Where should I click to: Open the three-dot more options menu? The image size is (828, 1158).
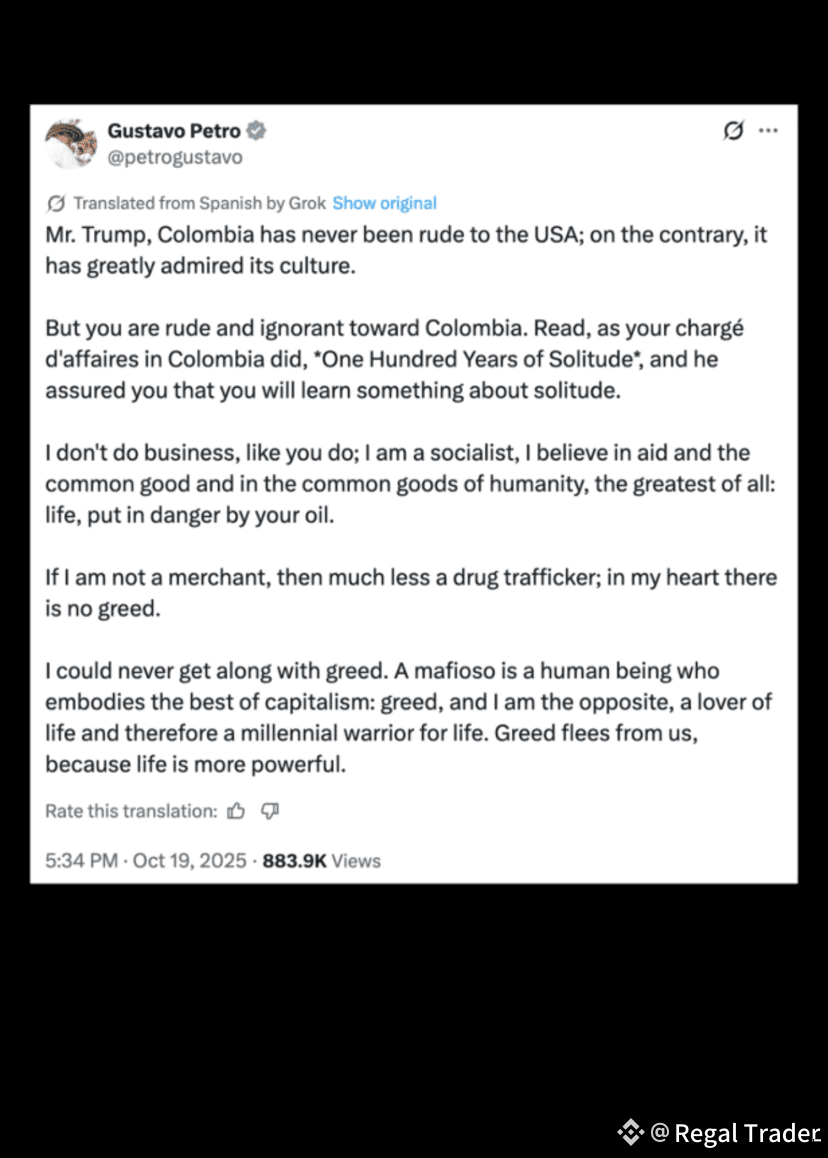[x=768, y=131]
